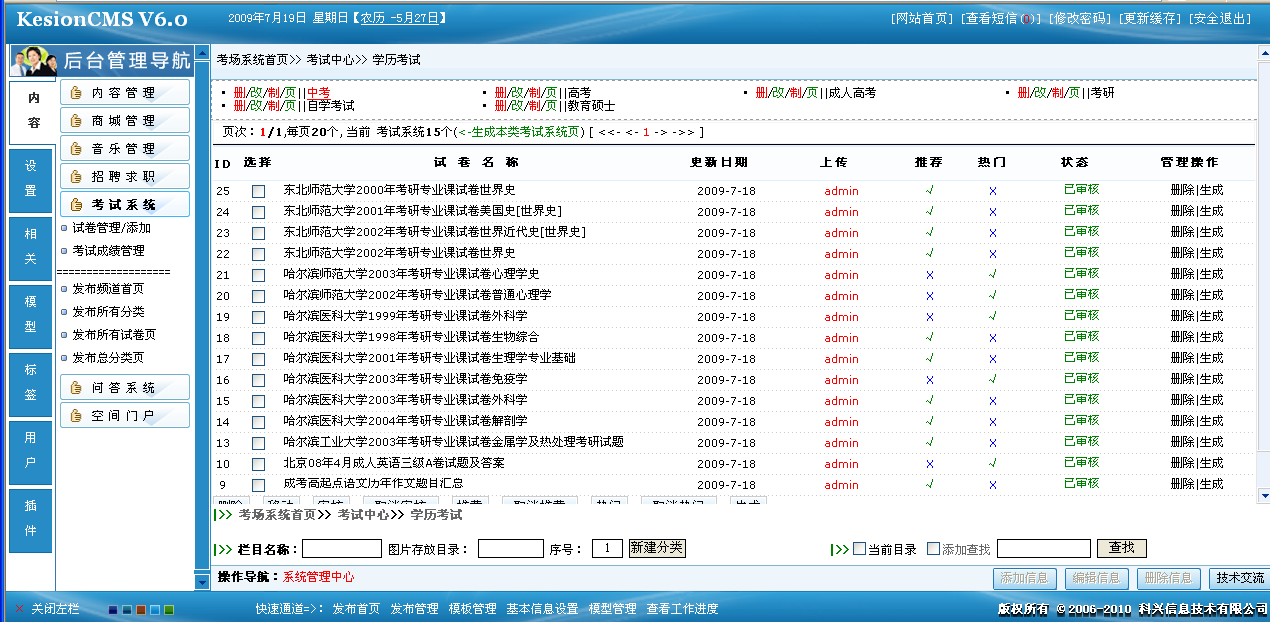The height and width of the screenshot is (622, 1270).
Task: Pick the orange theme color swatch
Action: pyautogui.click(x=141, y=610)
